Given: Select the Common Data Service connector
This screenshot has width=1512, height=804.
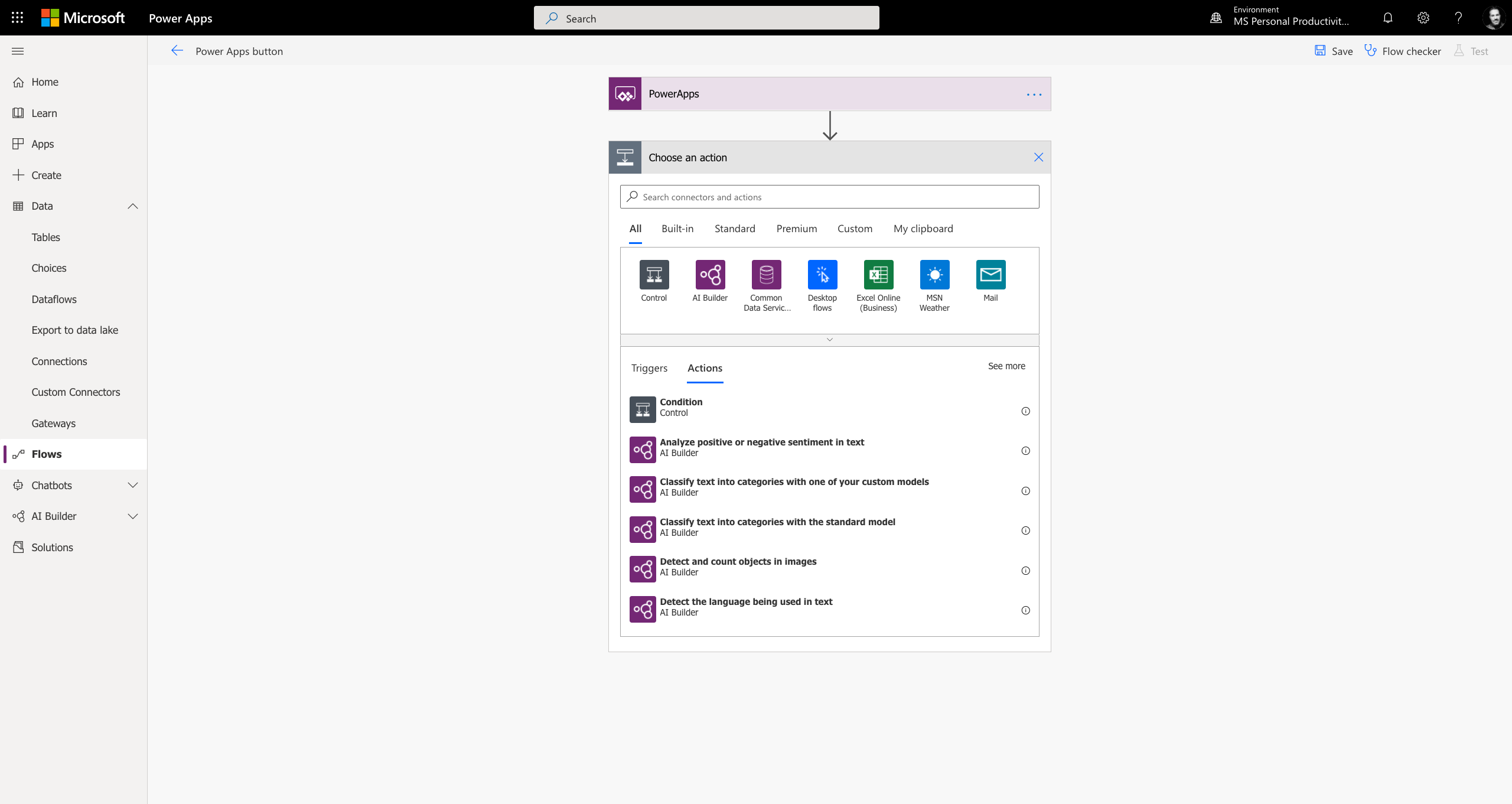Looking at the screenshot, I should (765, 275).
